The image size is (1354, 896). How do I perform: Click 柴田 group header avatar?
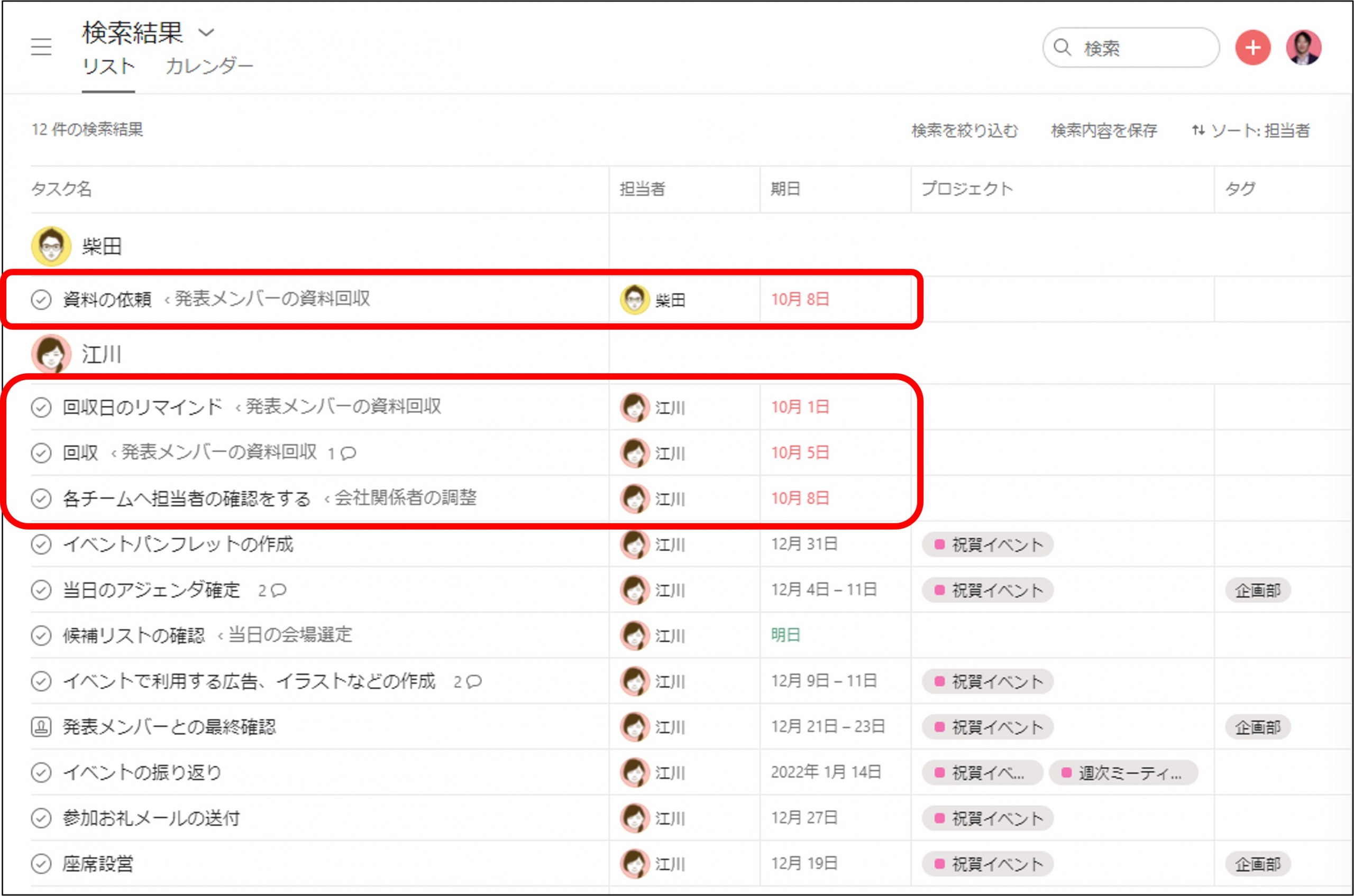[x=51, y=246]
